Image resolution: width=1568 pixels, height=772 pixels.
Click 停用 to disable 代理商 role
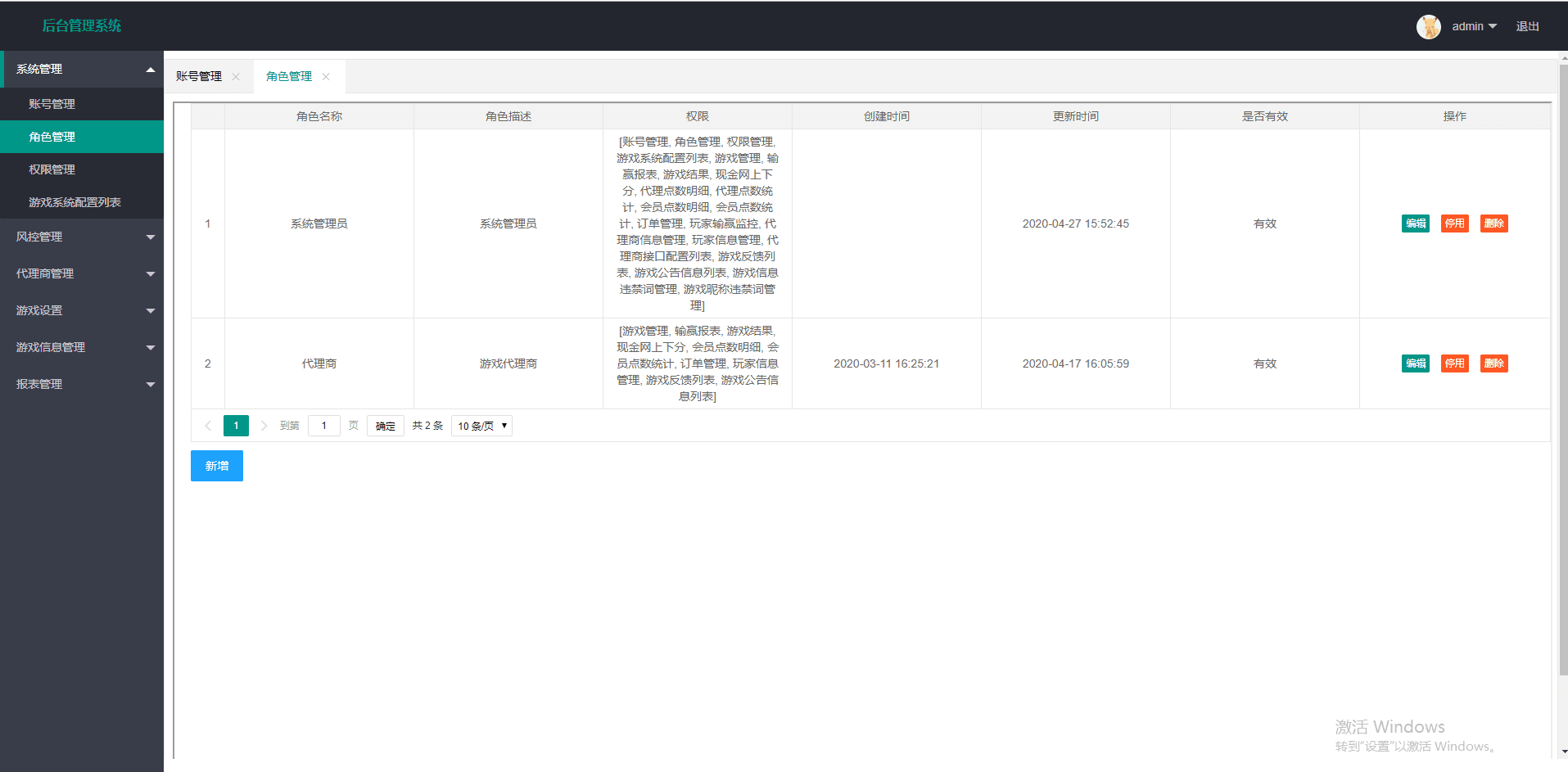pyautogui.click(x=1454, y=363)
